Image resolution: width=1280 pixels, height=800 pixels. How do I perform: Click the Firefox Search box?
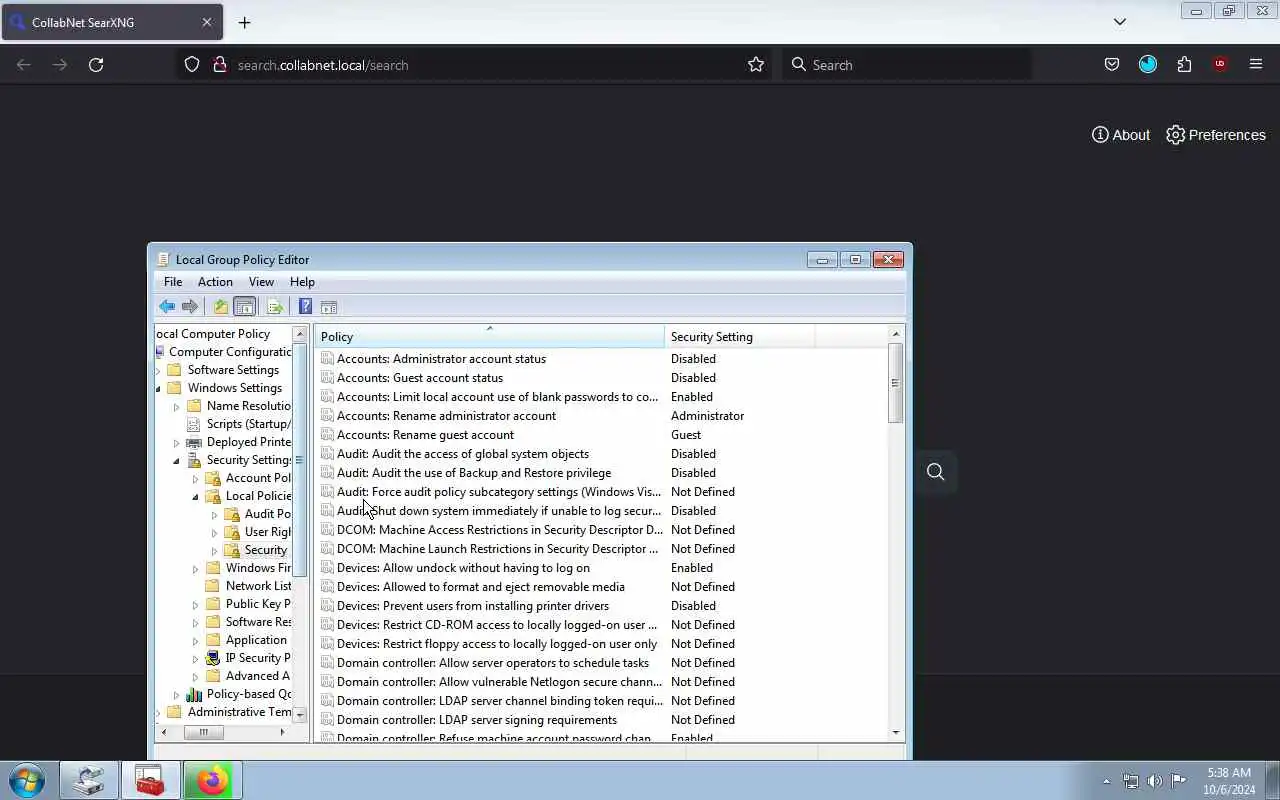[905, 65]
